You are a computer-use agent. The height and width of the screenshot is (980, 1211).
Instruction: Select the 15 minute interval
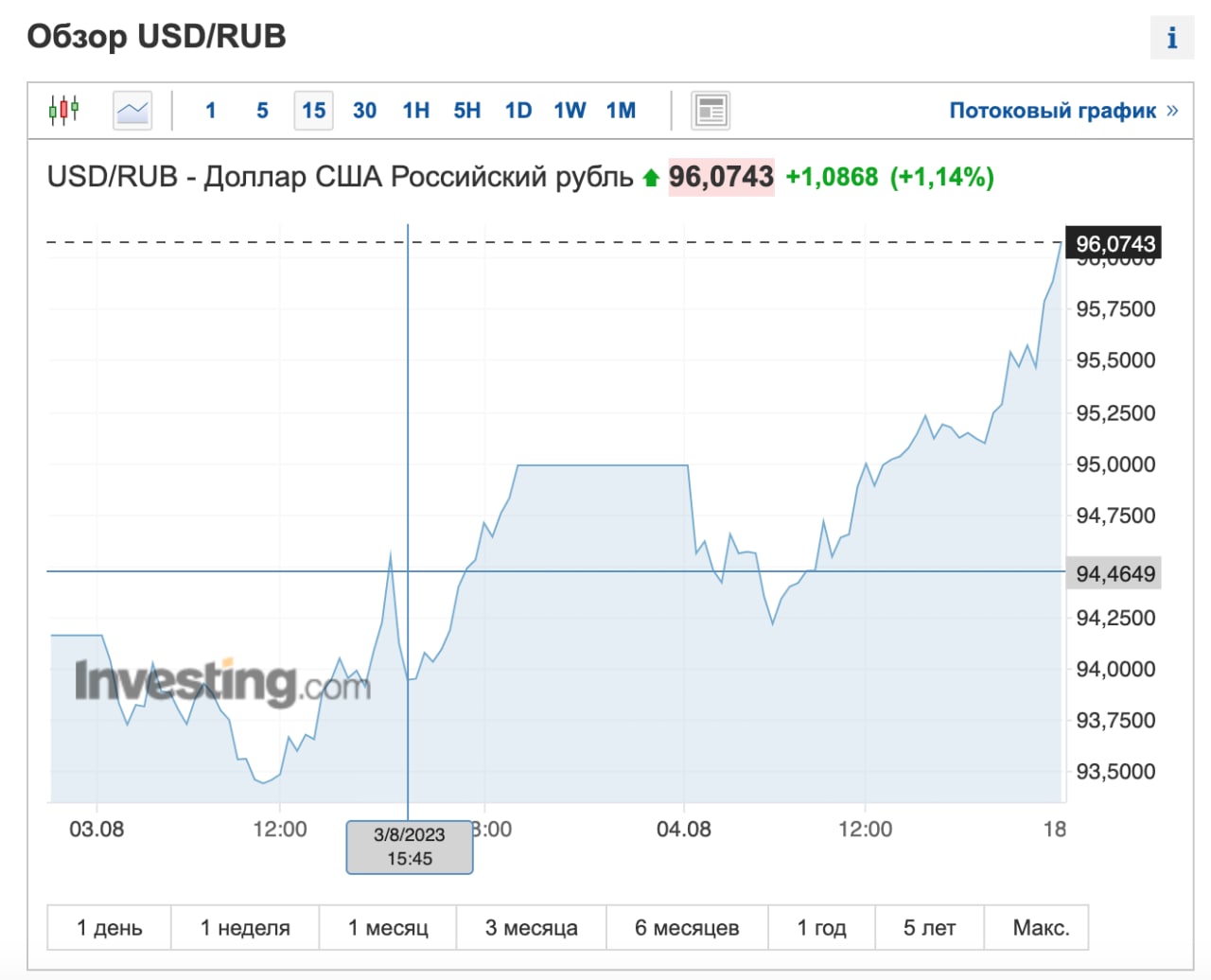pyautogui.click(x=313, y=111)
